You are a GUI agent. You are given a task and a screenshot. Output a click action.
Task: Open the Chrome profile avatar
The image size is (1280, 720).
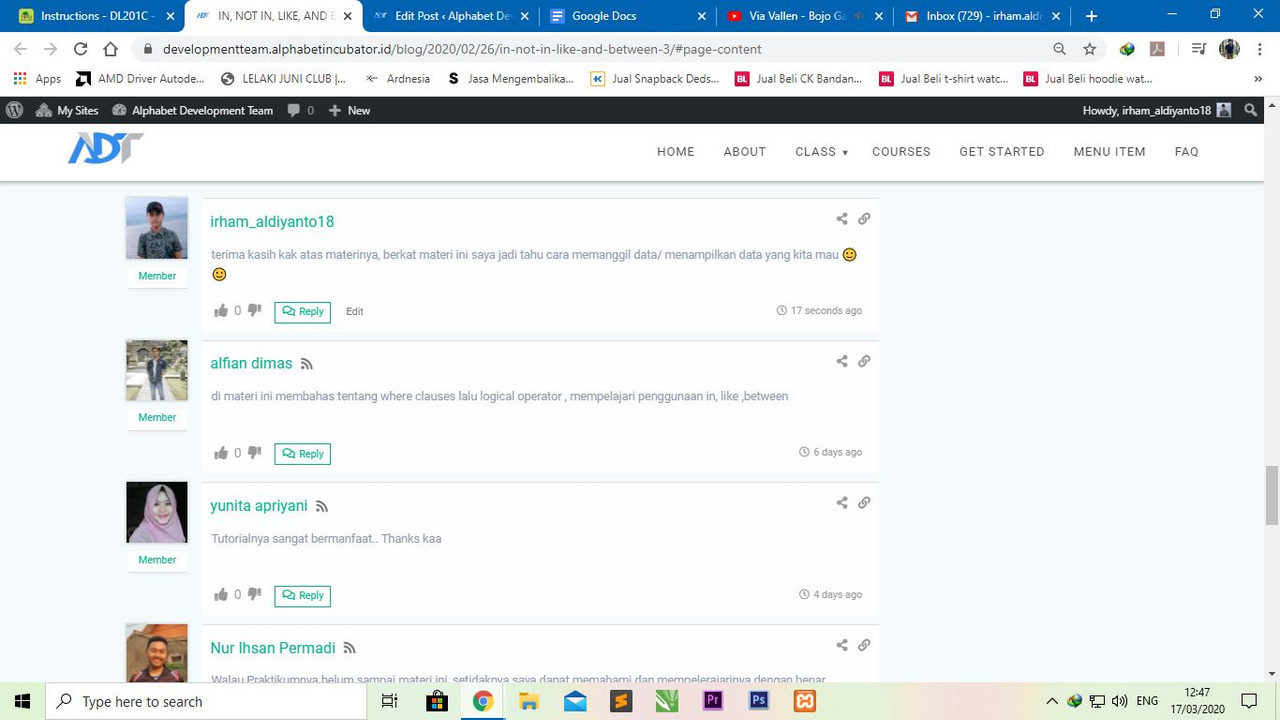point(1230,49)
